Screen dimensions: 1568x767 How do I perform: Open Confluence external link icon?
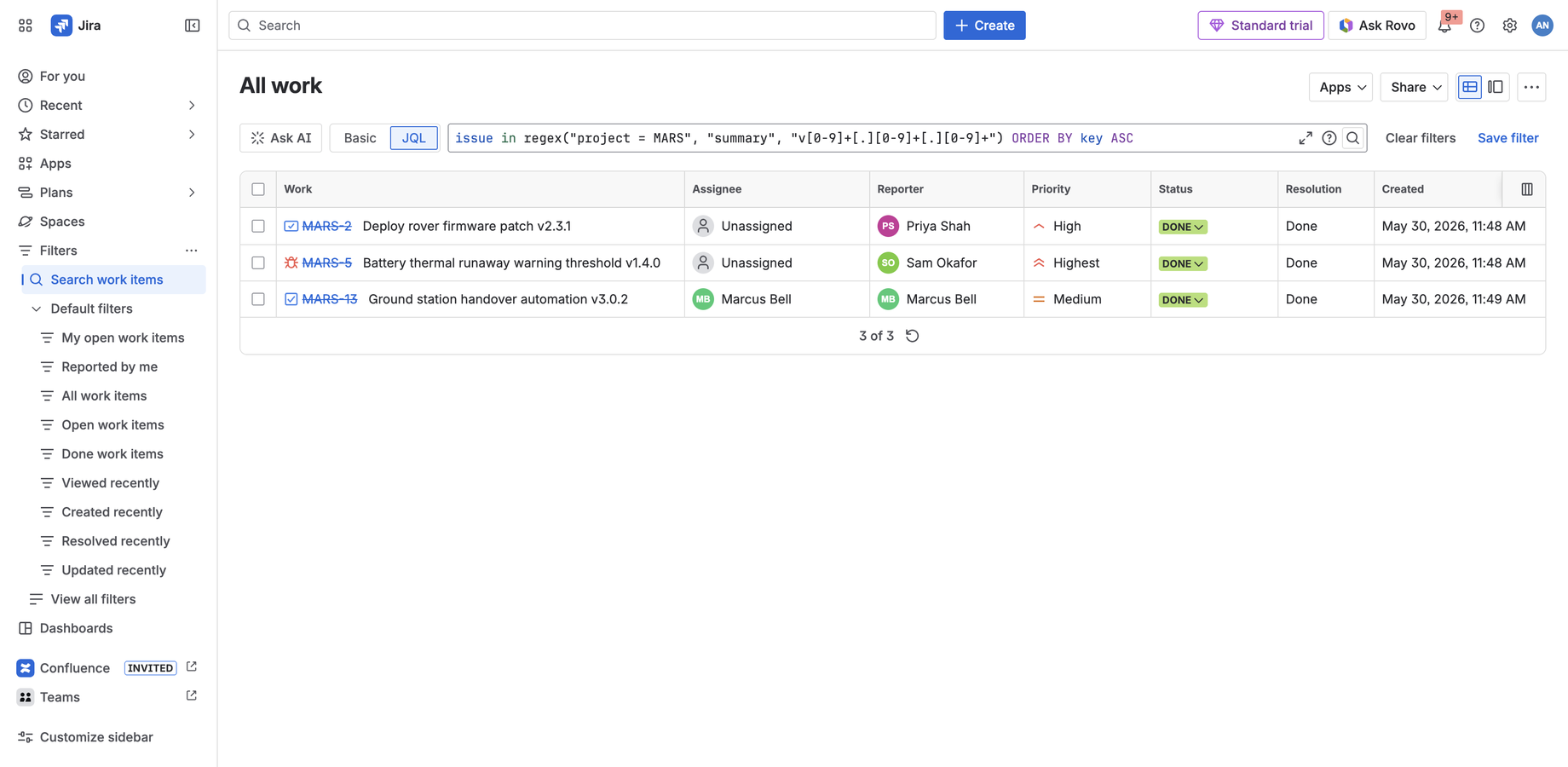coord(191,667)
